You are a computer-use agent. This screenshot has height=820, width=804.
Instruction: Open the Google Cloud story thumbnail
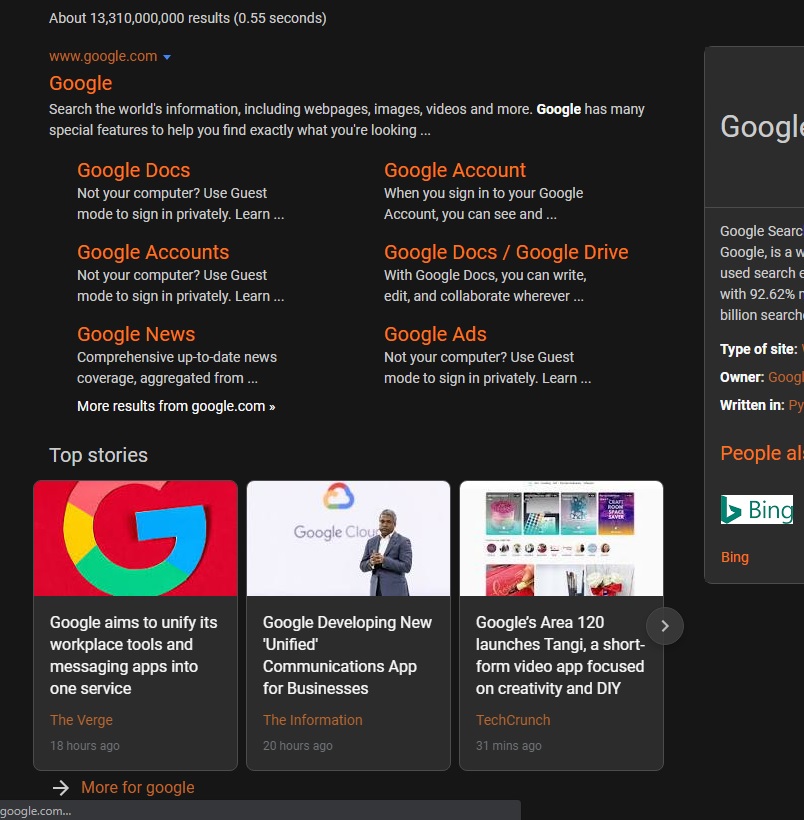[x=348, y=538]
